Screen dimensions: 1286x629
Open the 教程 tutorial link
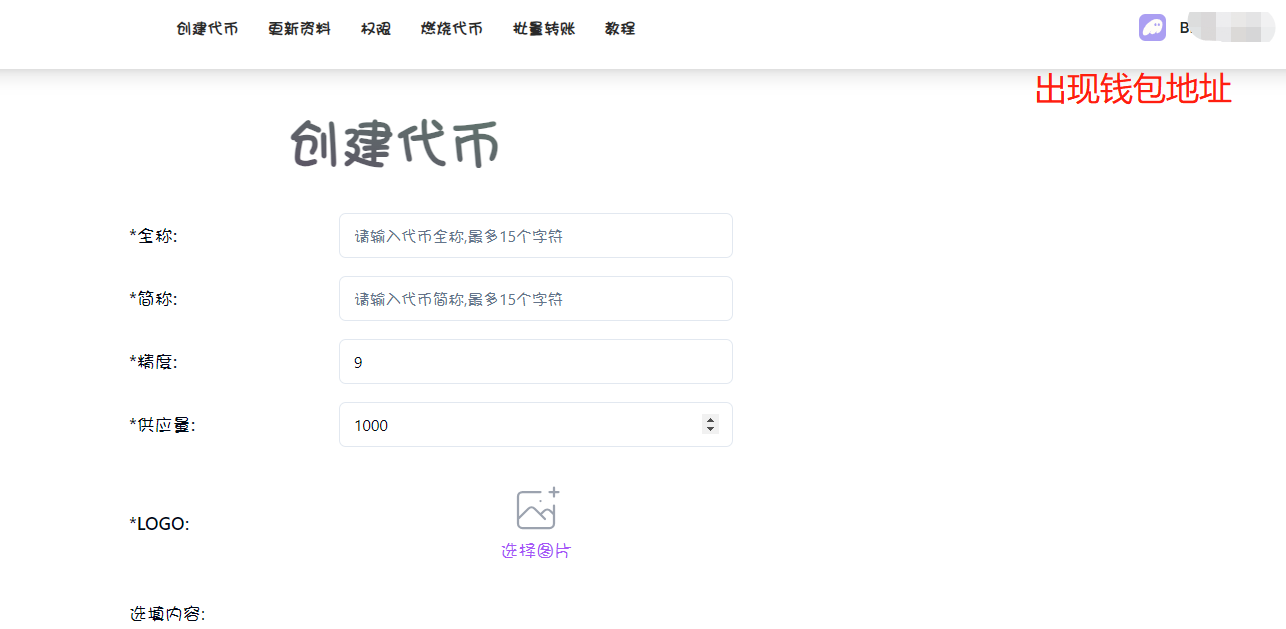click(620, 29)
